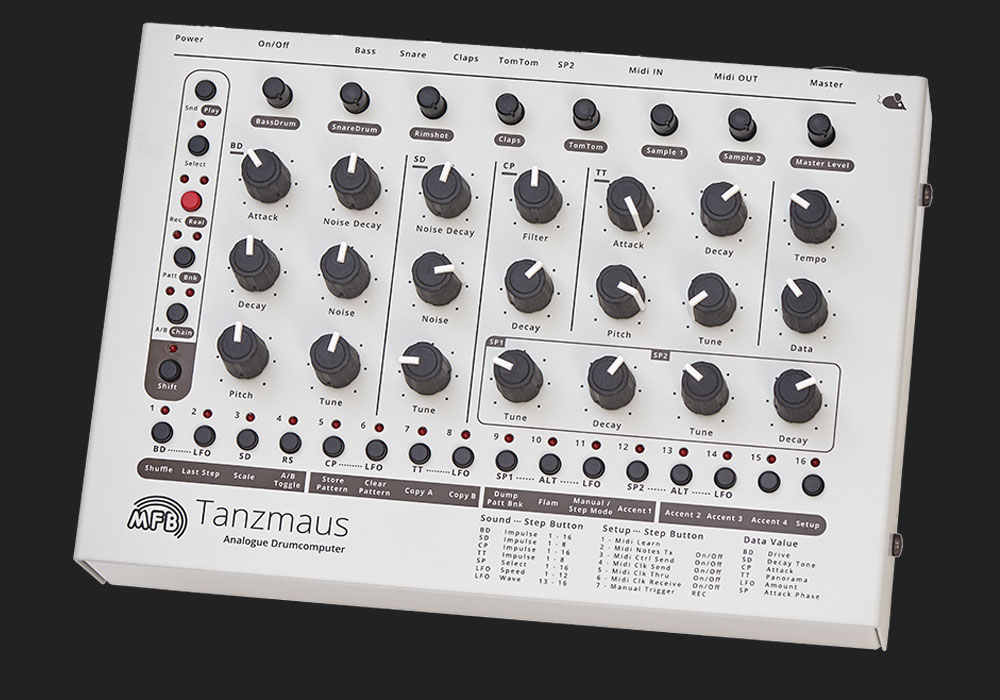Select the Claps level knob
Viewport: 1000px width, 700px height.
[508, 107]
